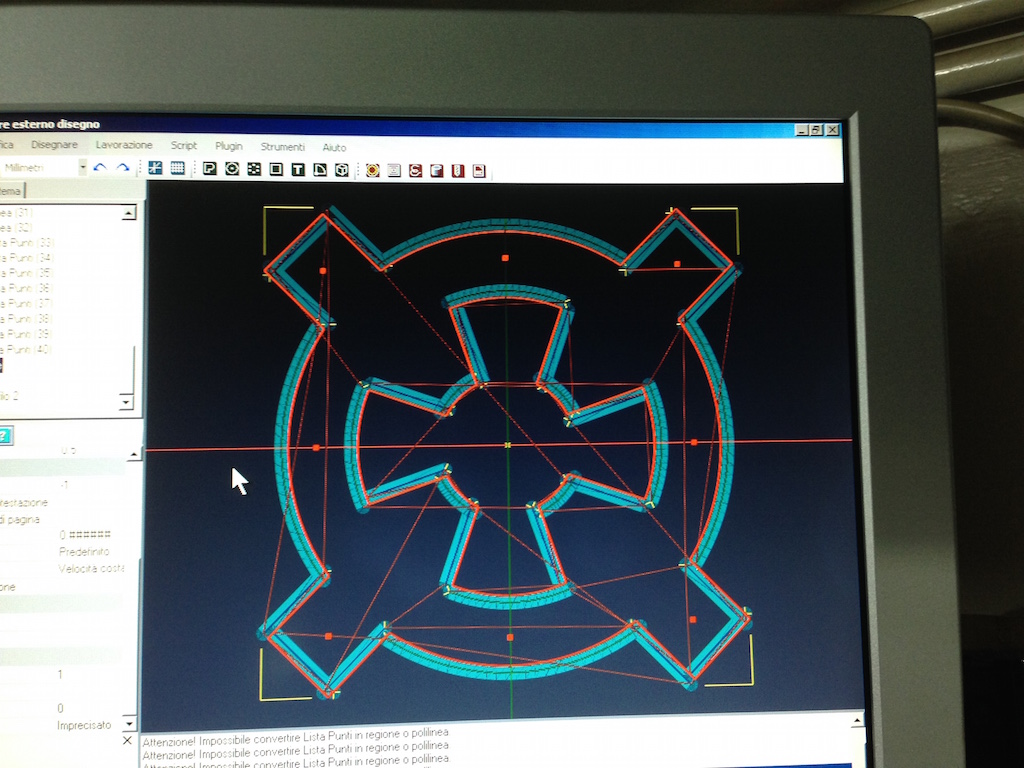Screen dimensions: 1024x768
Task: Toggle the blue grid display icon
Action: point(177,168)
